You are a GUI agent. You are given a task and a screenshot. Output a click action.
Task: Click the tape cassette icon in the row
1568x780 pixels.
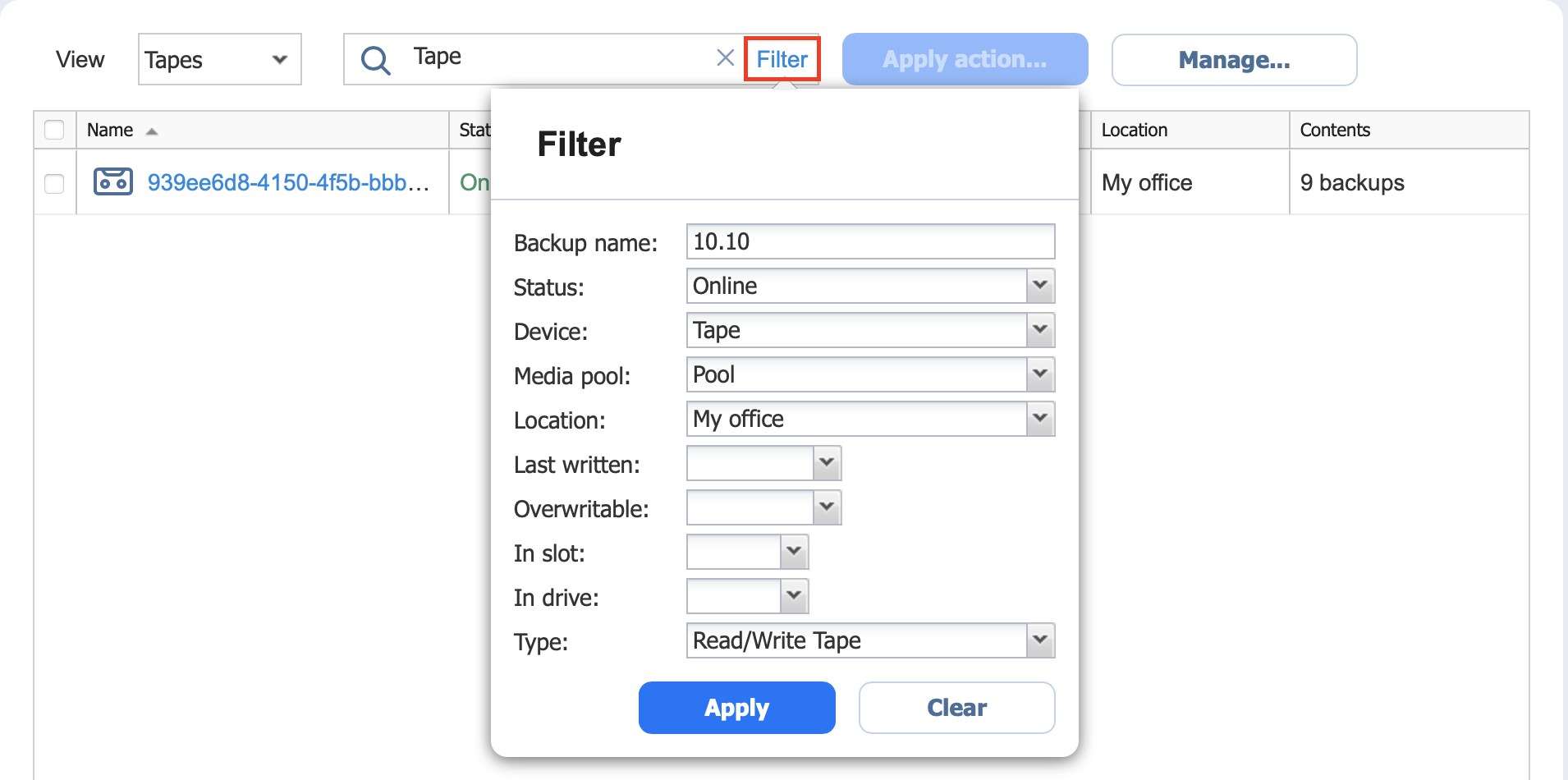tap(113, 181)
